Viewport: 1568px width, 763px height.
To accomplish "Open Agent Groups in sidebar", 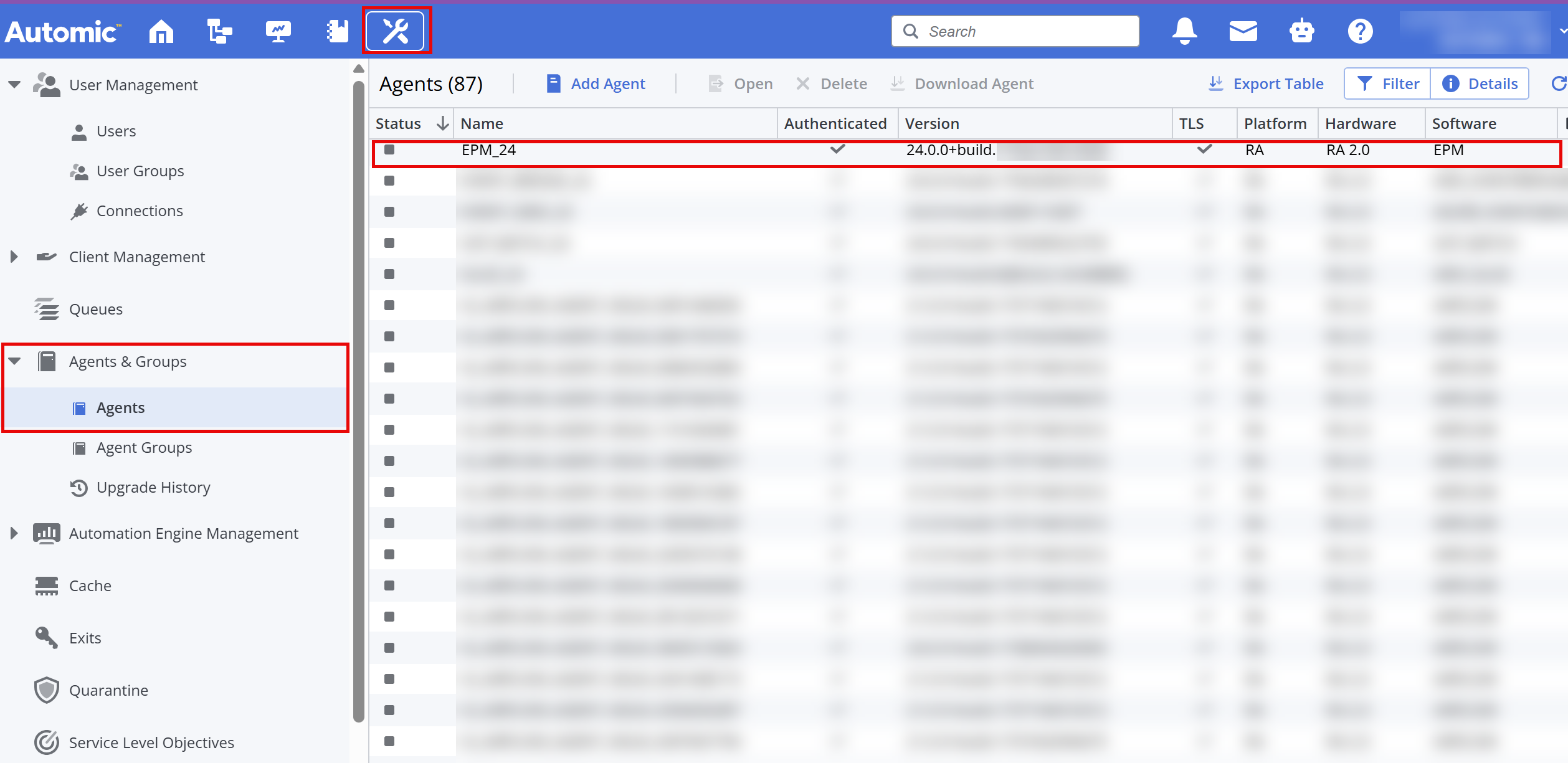I will (x=144, y=448).
